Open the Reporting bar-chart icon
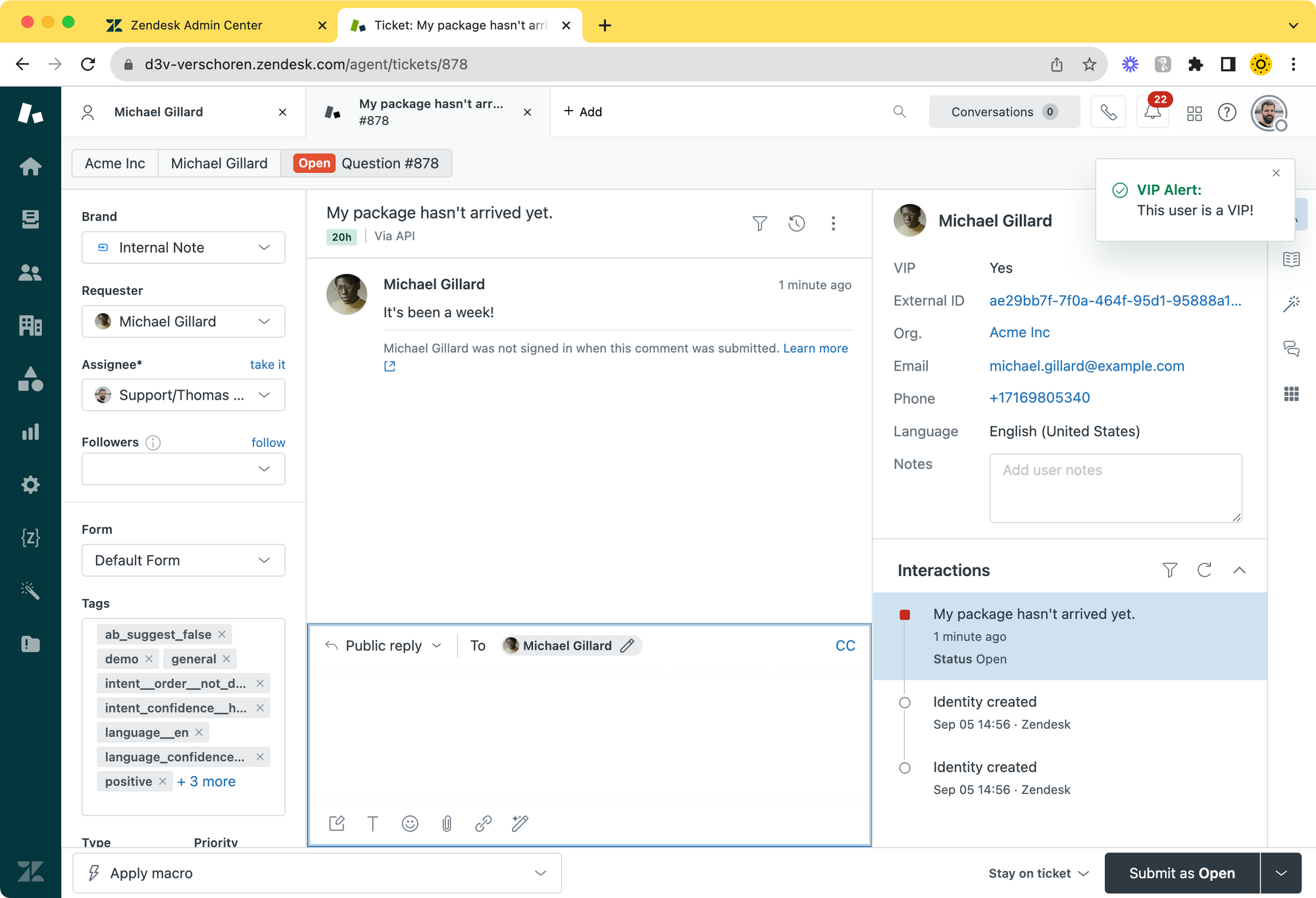The image size is (1316, 898). click(30, 432)
